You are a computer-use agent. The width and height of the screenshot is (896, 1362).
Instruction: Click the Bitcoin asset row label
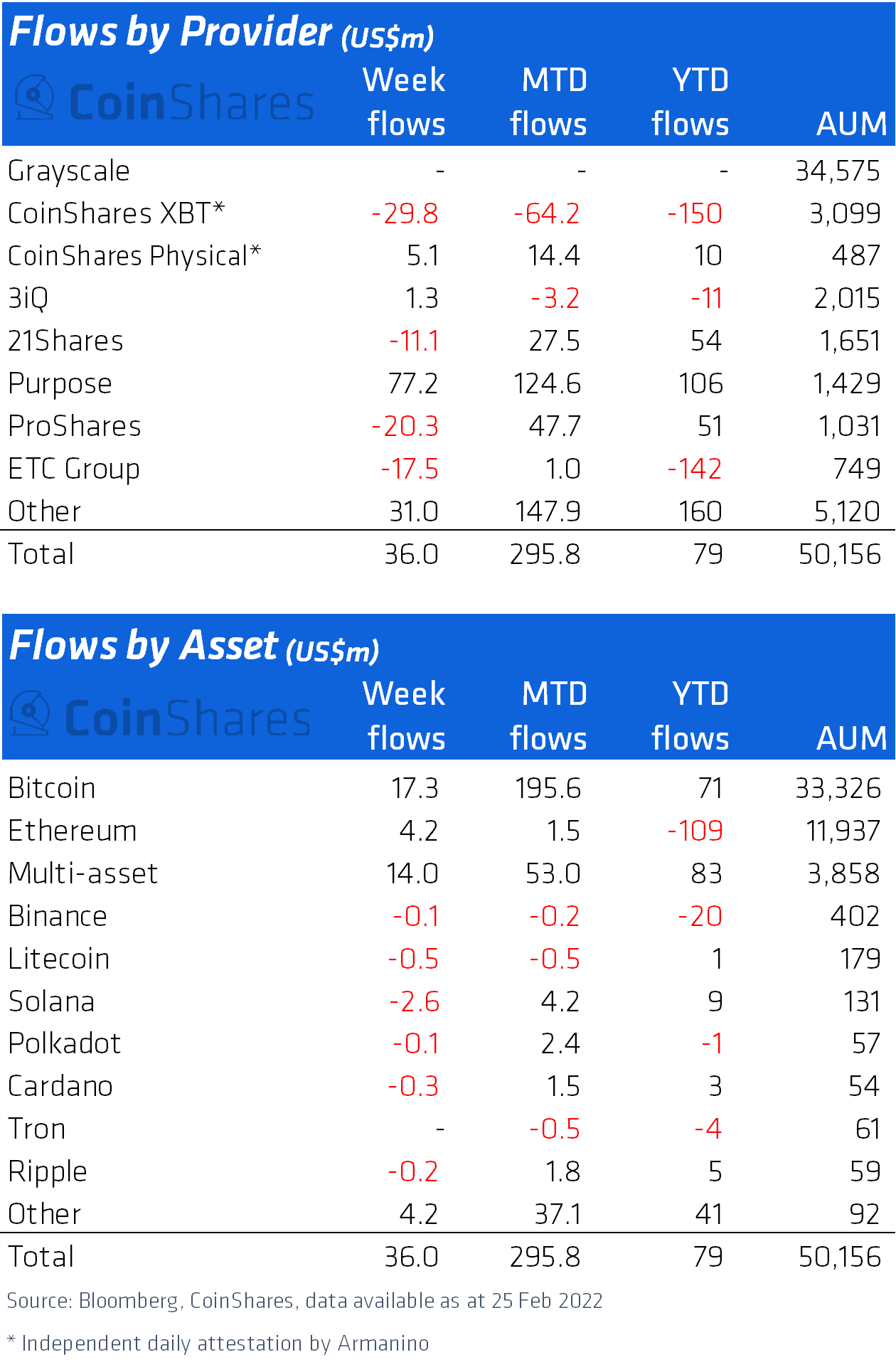tap(52, 789)
